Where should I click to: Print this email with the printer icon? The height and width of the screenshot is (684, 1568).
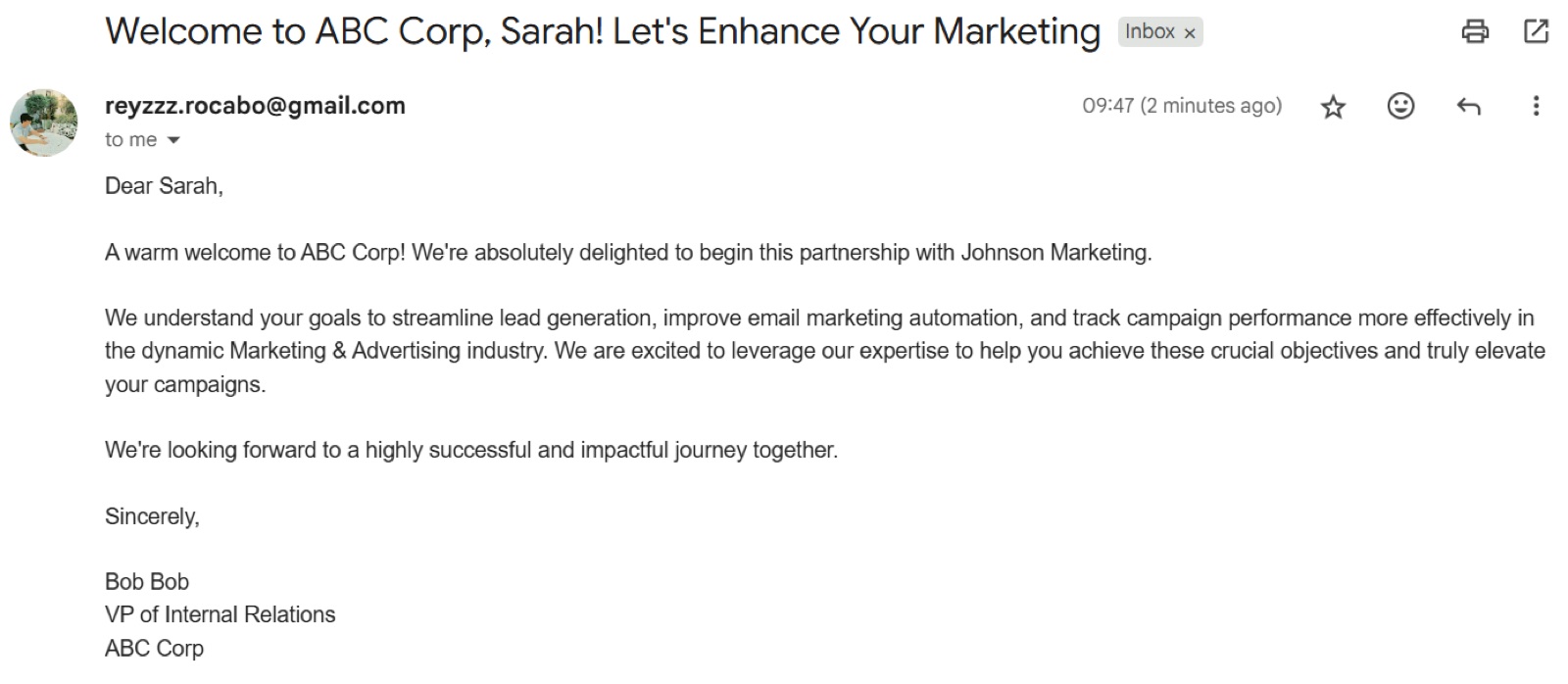1474,31
